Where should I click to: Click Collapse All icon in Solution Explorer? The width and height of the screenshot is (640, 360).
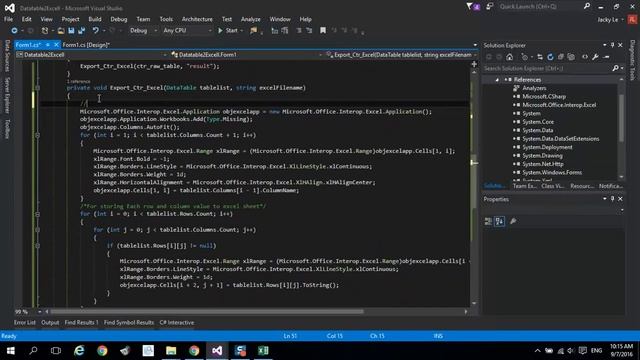(x=561, y=57)
